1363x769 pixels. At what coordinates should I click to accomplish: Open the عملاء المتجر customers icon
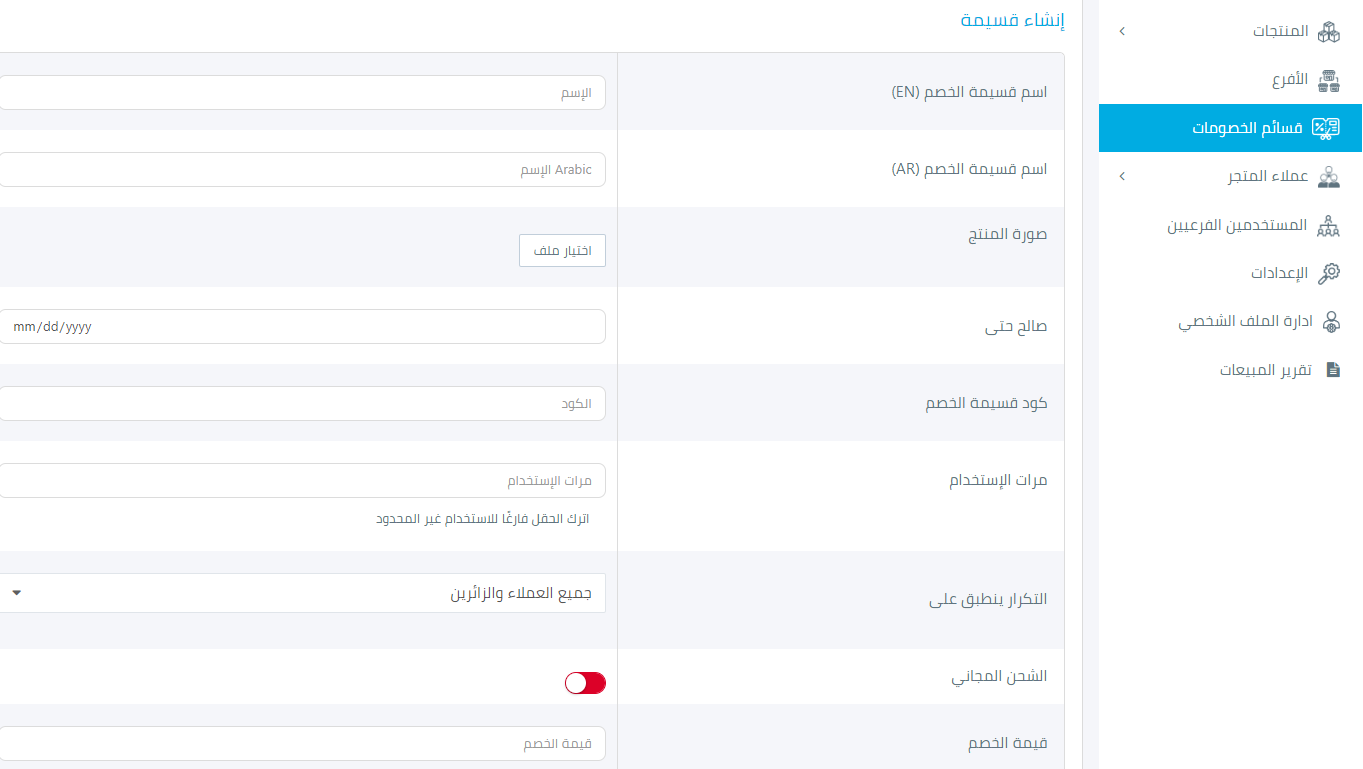click(1328, 177)
